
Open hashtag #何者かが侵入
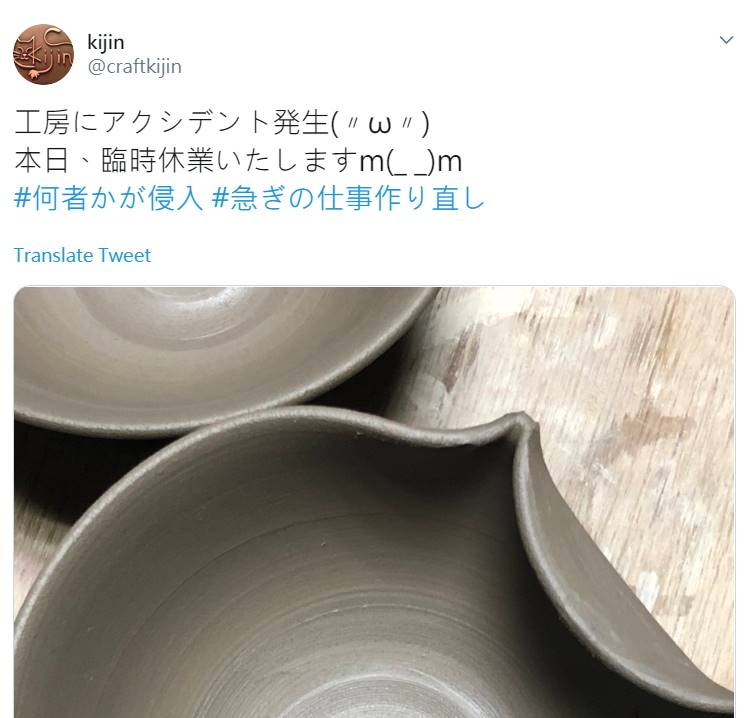[x=109, y=198]
